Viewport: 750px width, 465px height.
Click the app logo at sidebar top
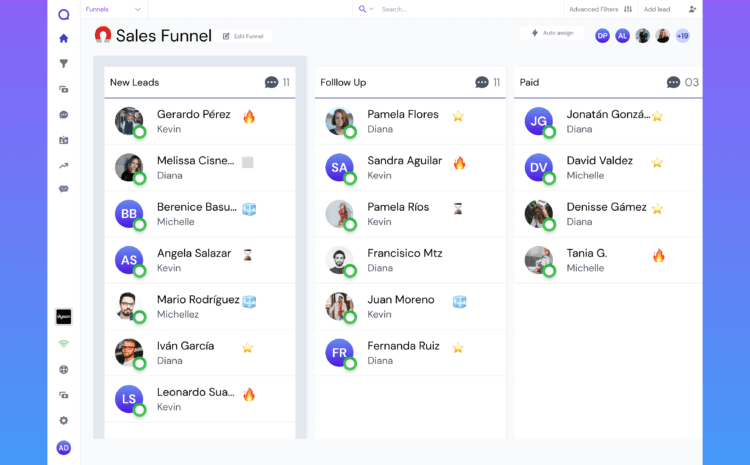point(64,14)
